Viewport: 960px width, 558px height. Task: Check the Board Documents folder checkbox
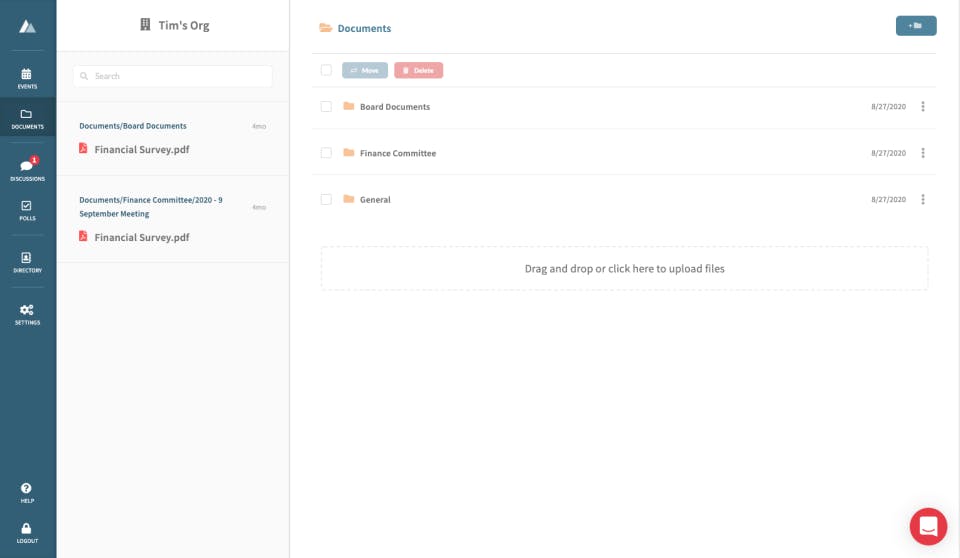coord(326,106)
